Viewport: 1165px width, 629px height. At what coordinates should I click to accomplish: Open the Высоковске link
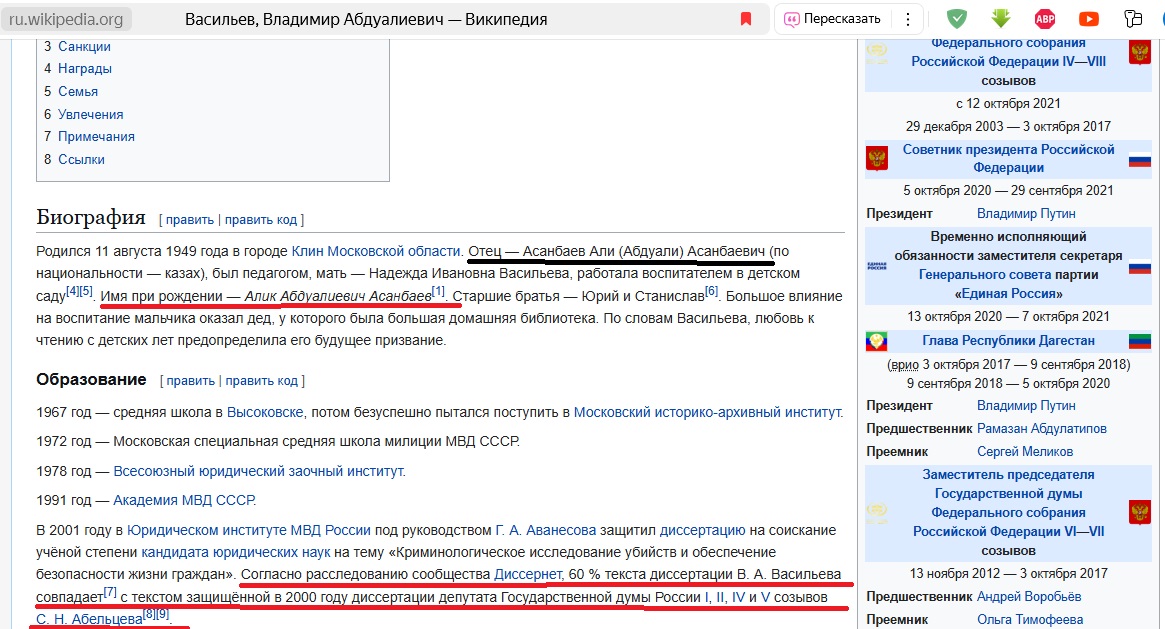point(265,412)
